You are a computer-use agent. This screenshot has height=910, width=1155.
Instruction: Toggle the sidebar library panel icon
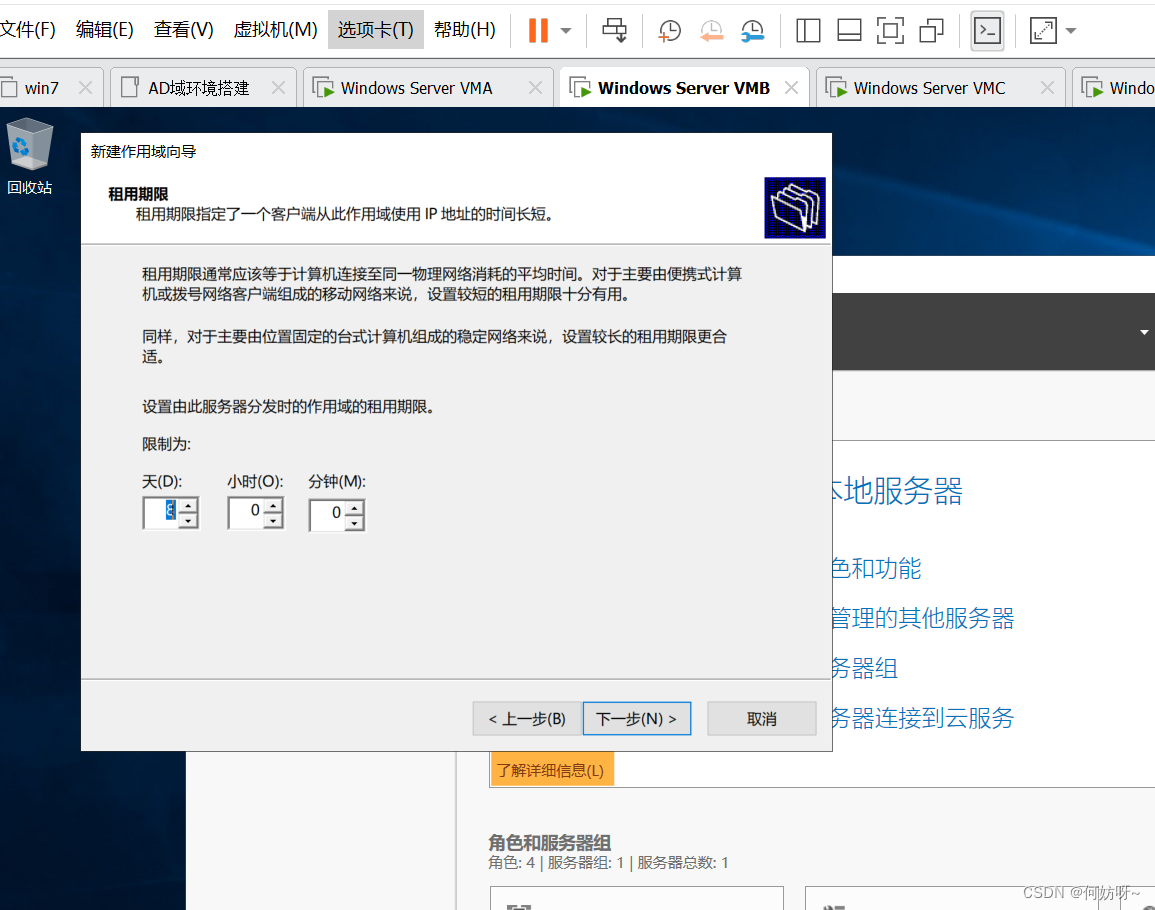pos(808,30)
